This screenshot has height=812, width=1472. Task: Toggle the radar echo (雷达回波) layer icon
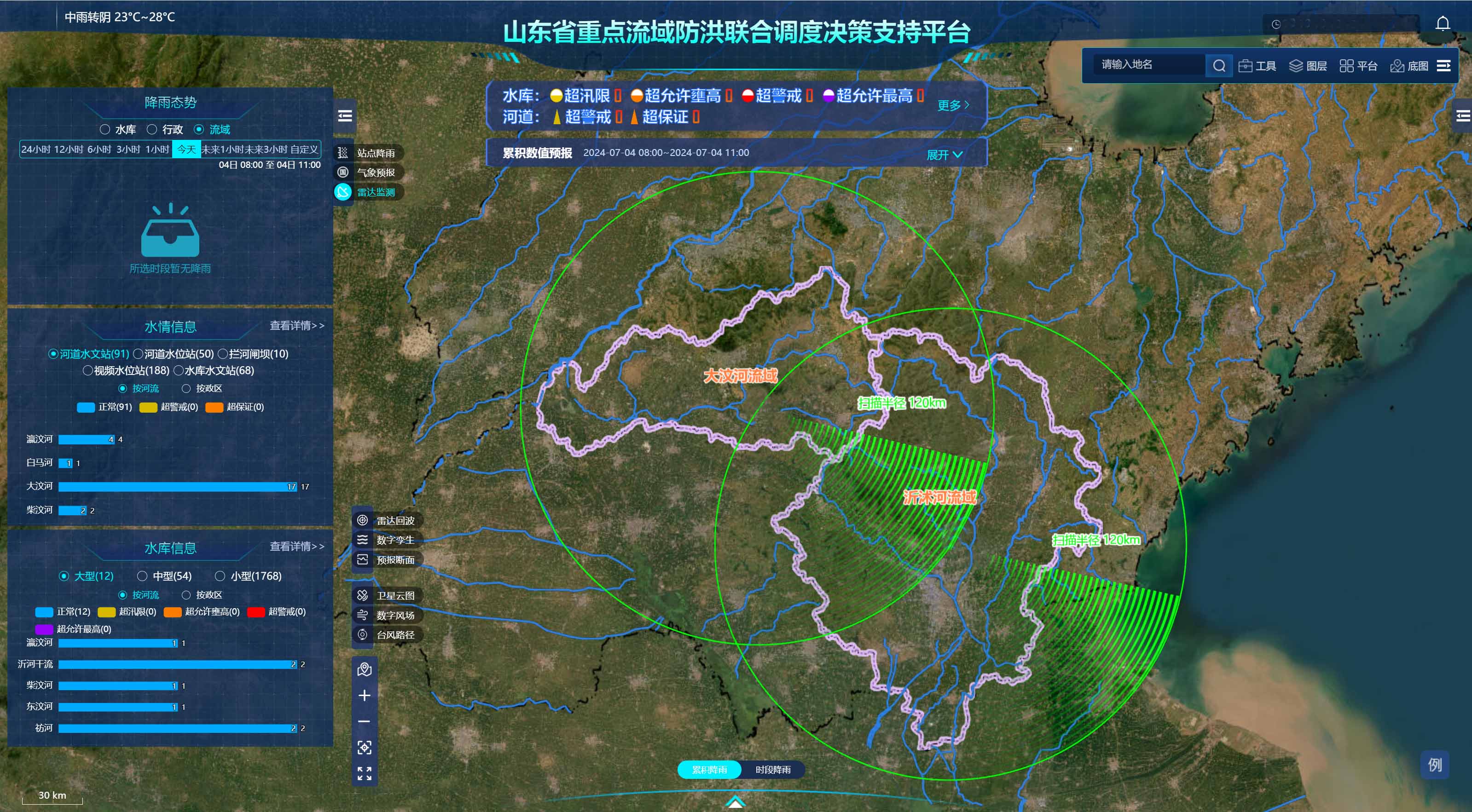tap(362, 520)
